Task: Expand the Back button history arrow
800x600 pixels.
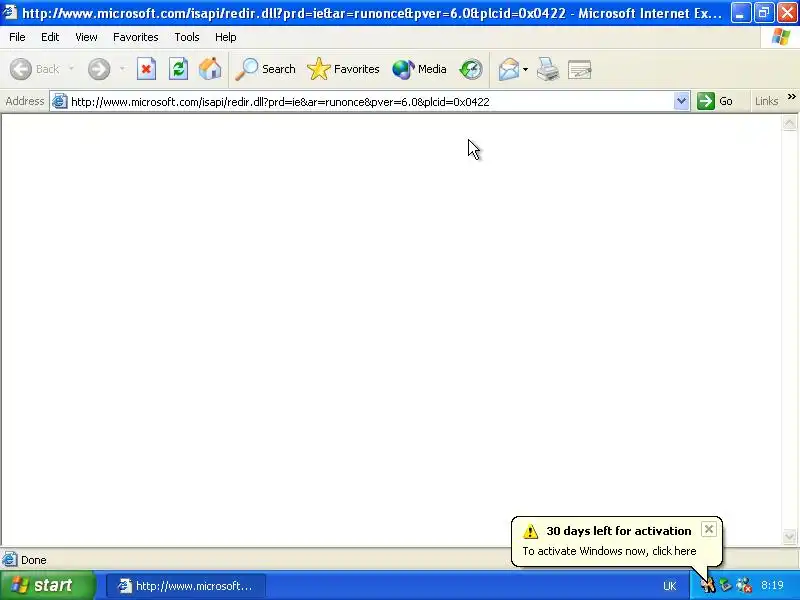Action: point(71,69)
